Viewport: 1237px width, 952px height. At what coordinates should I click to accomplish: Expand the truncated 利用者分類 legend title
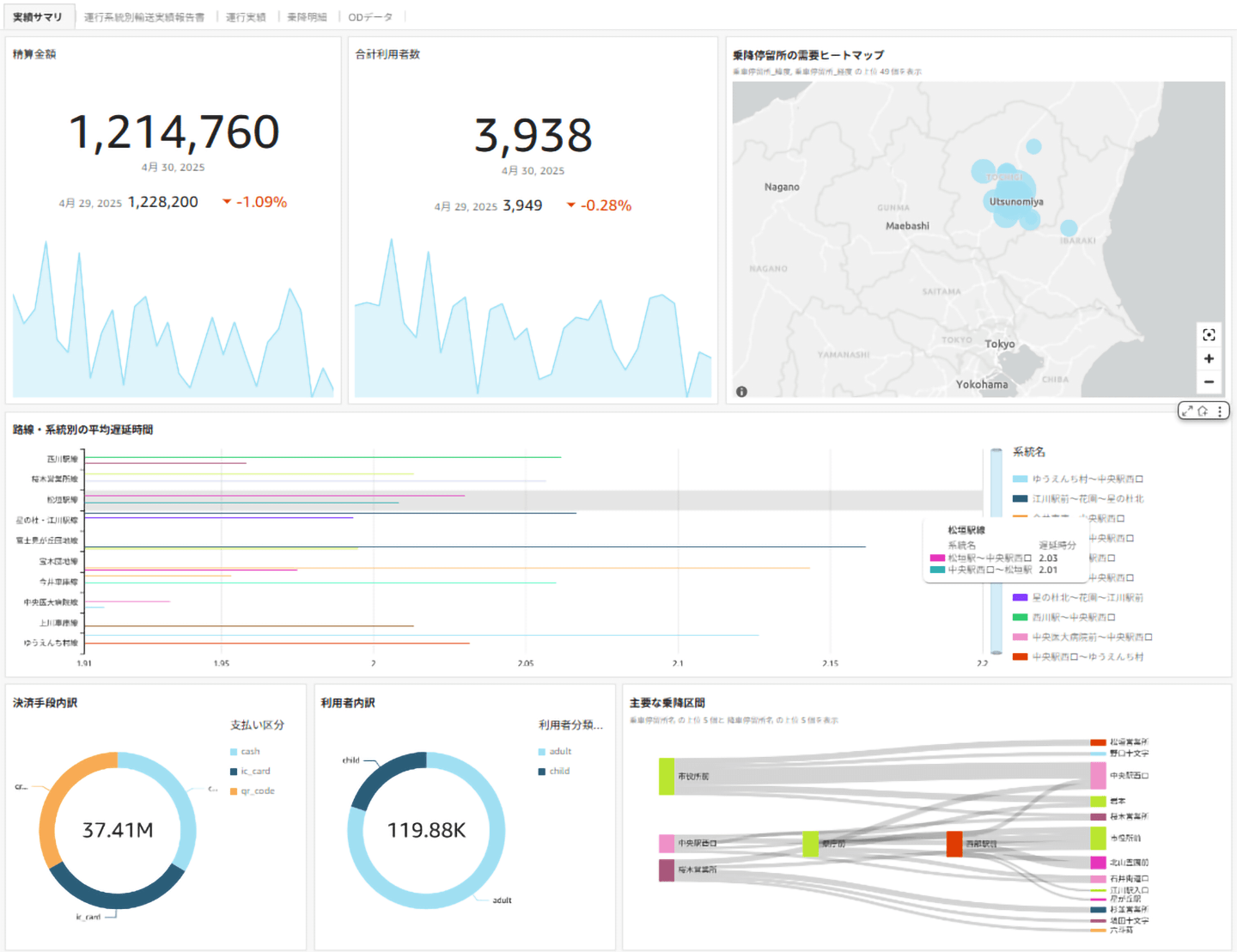coord(570,725)
